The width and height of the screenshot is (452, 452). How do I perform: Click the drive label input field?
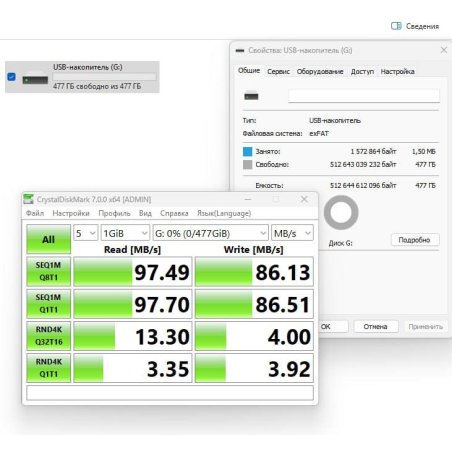364,96
